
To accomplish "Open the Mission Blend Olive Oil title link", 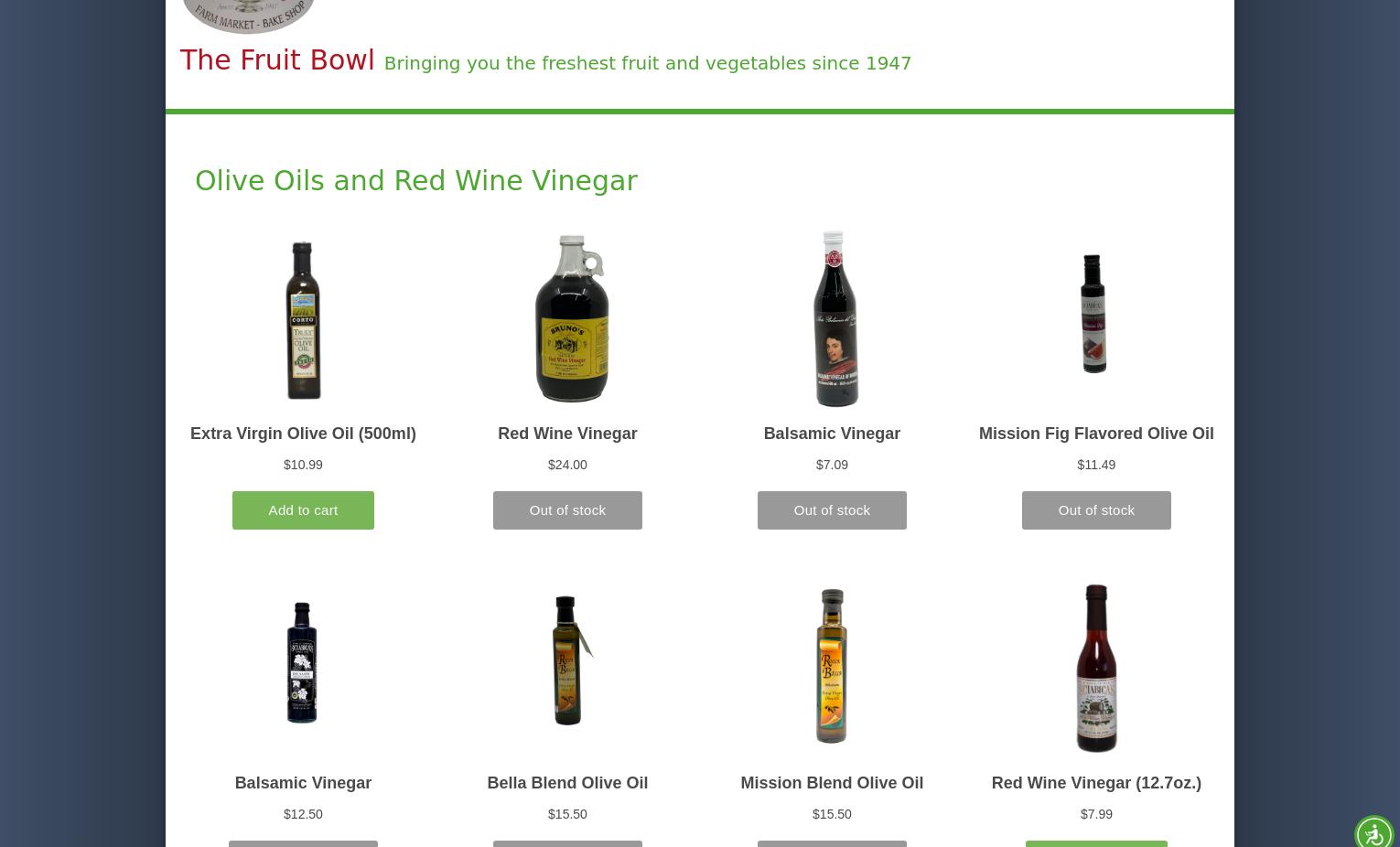I will tap(832, 783).
